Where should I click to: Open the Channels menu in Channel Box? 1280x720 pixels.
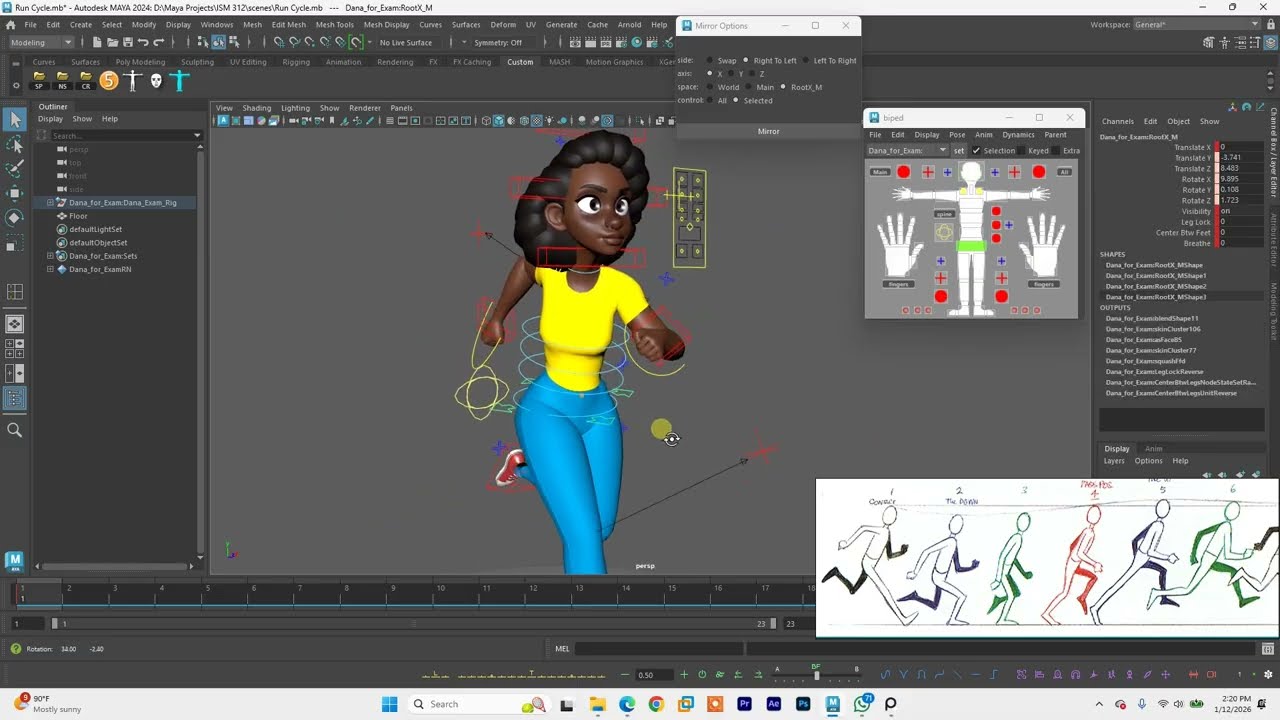pos(1118,121)
